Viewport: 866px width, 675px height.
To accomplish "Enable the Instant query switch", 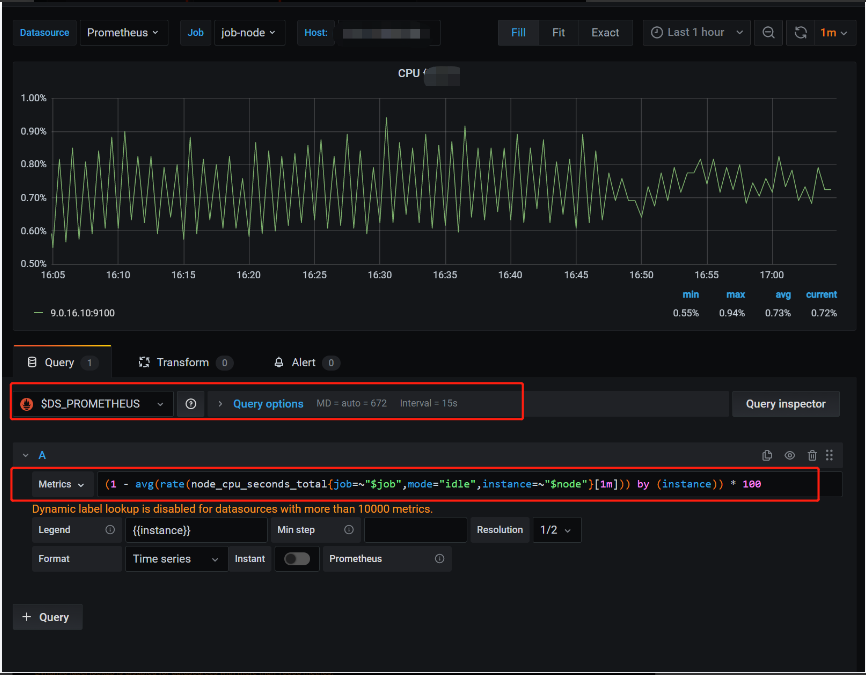I will [297, 559].
